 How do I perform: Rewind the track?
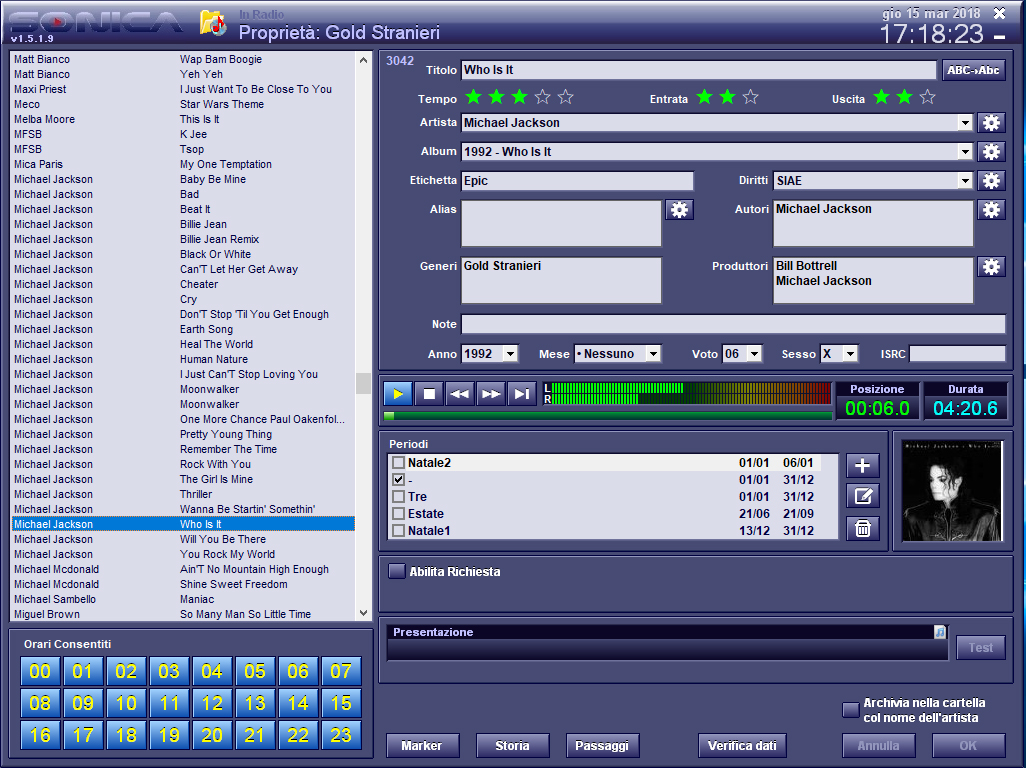coord(460,394)
